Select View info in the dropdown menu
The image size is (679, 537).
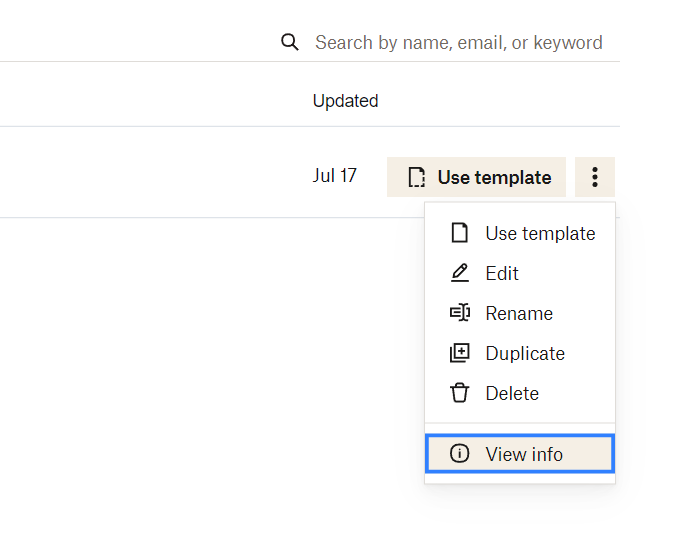click(x=520, y=453)
